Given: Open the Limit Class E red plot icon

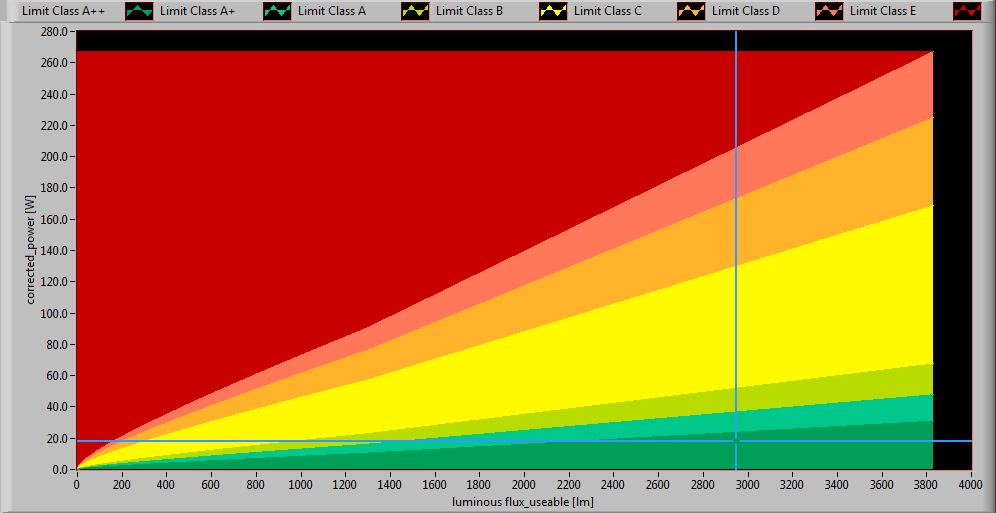Looking at the screenshot, I should (967, 11).
